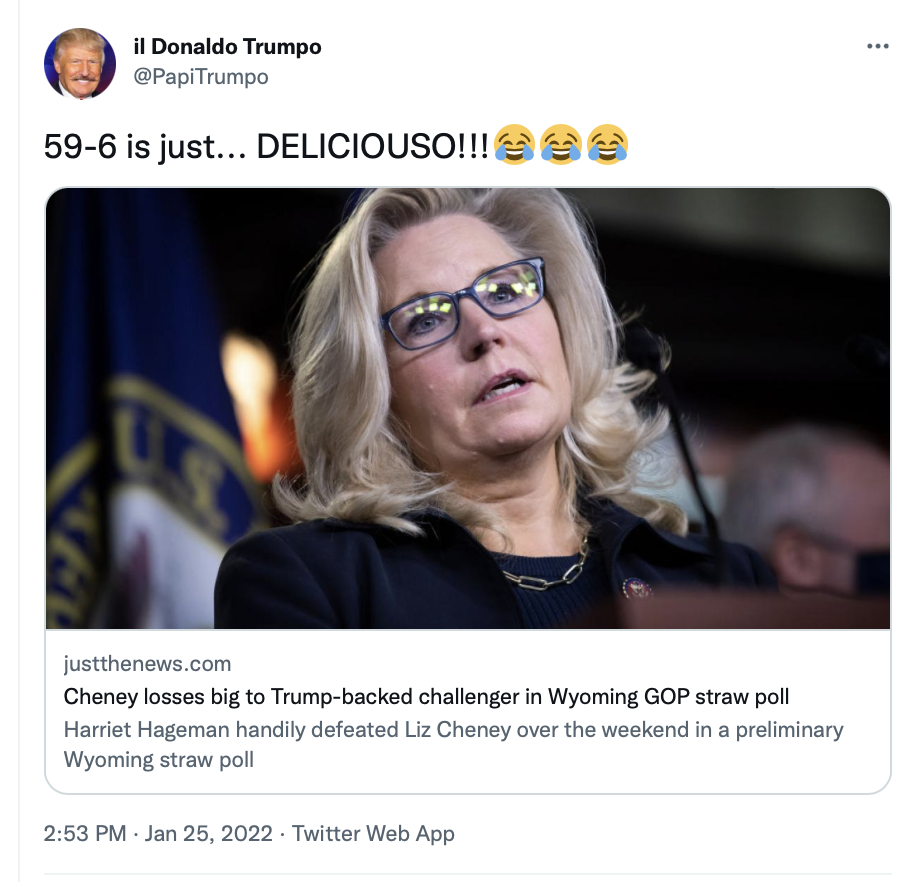
Task: Open the tweet's more options menu
Action: tap(877, 46)
